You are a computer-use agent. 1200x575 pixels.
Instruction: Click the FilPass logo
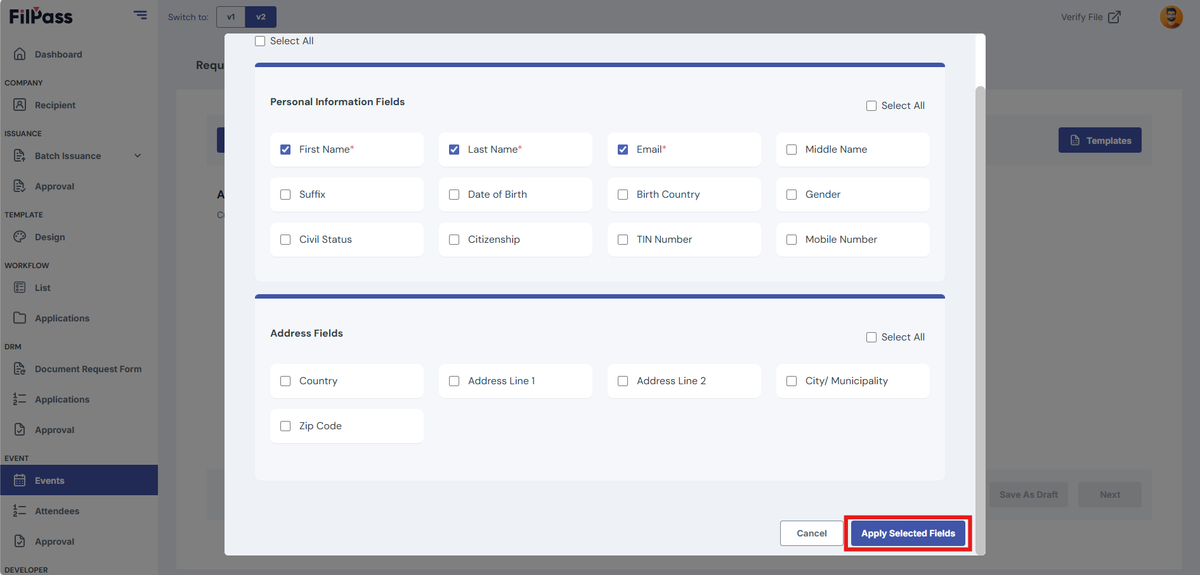click(41, 15)
